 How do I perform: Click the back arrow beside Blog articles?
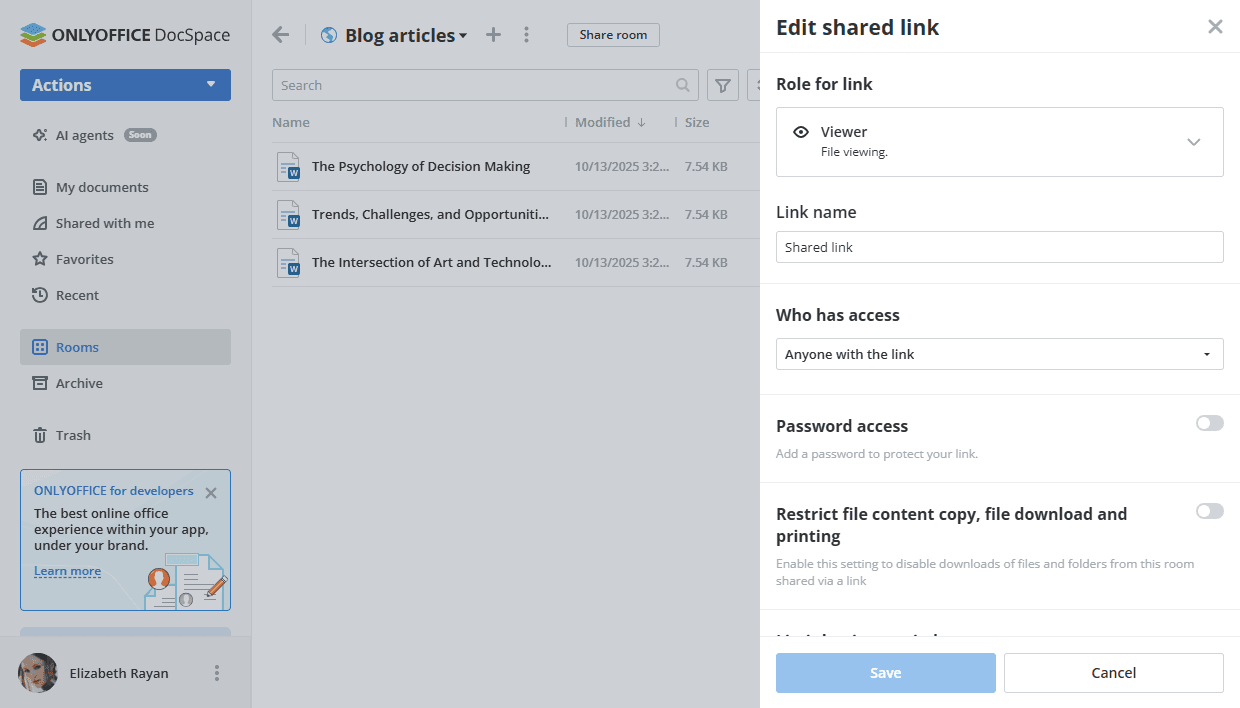(281, 35)
